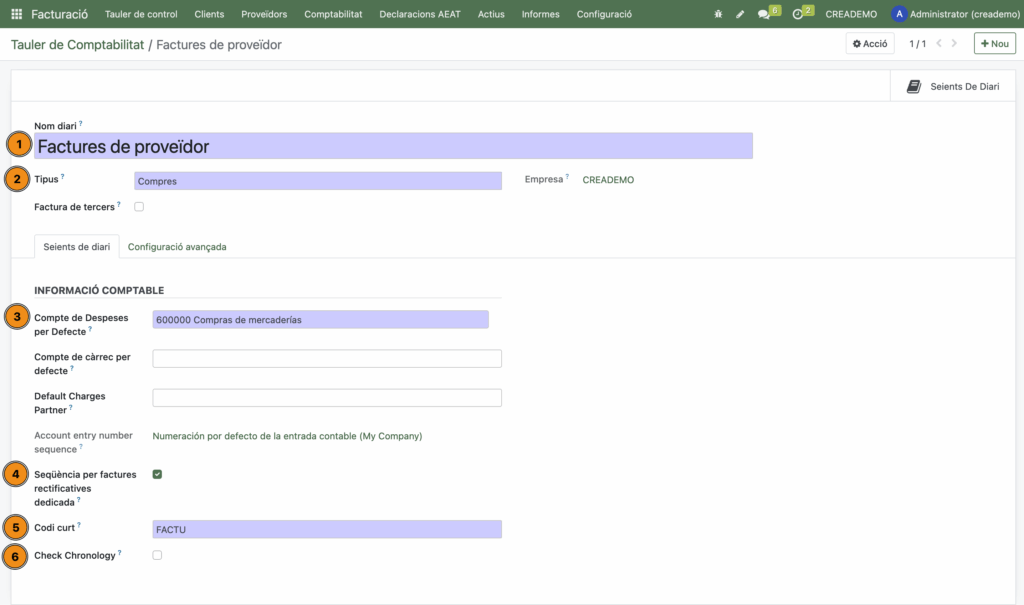Uncheck Seqüència per factures rectificatives dedicada
The height and width of the screenshot is (605, 1024).
click(157, 474)
